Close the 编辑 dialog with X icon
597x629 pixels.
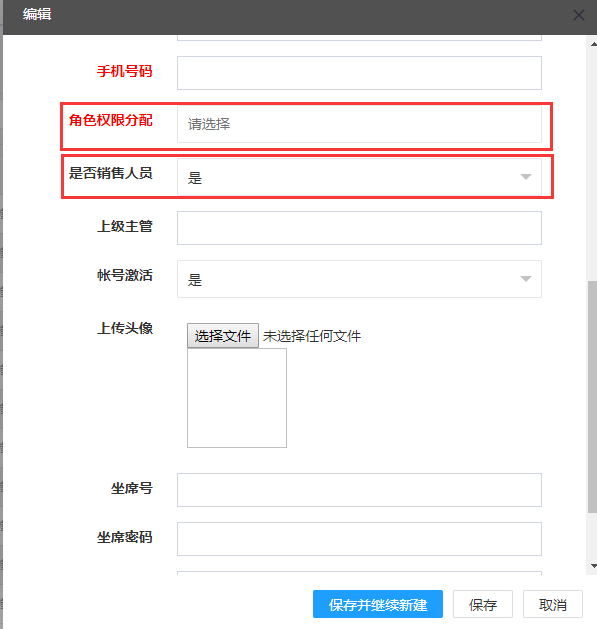(x=579, y=15)
